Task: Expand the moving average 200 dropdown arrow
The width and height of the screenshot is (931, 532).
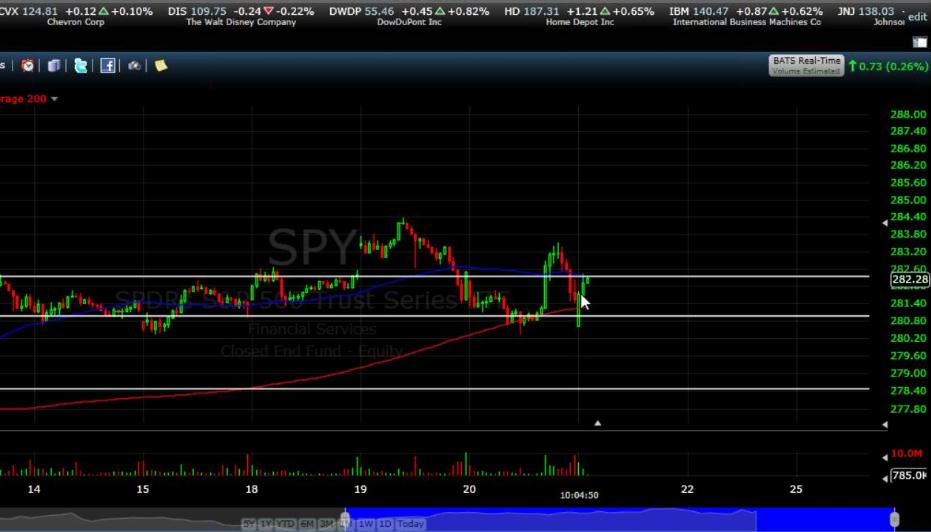Action: pyautogui.click(x=55, y=99)
